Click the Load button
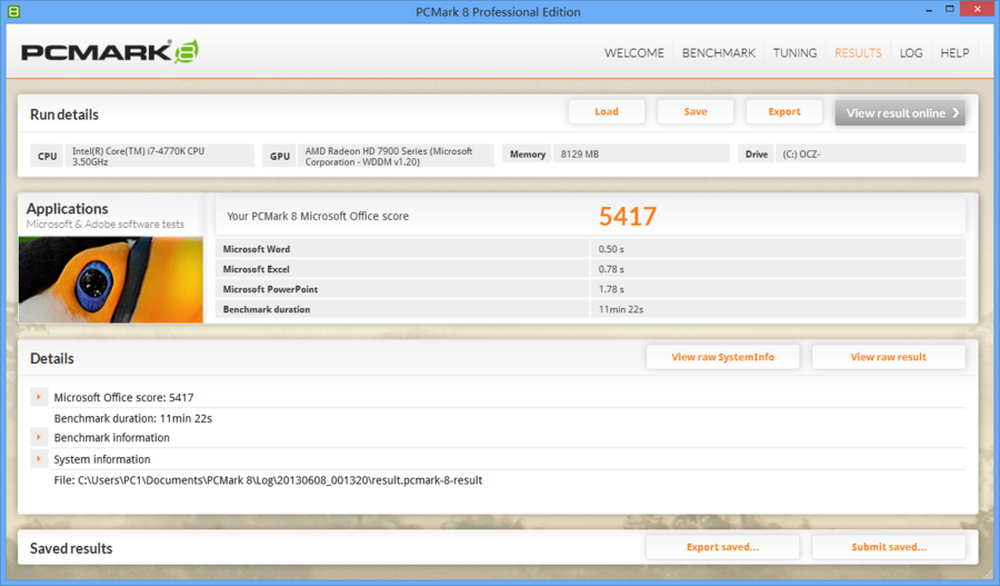Viewport: 1000px width, 586px height. [x=607, y=112]
